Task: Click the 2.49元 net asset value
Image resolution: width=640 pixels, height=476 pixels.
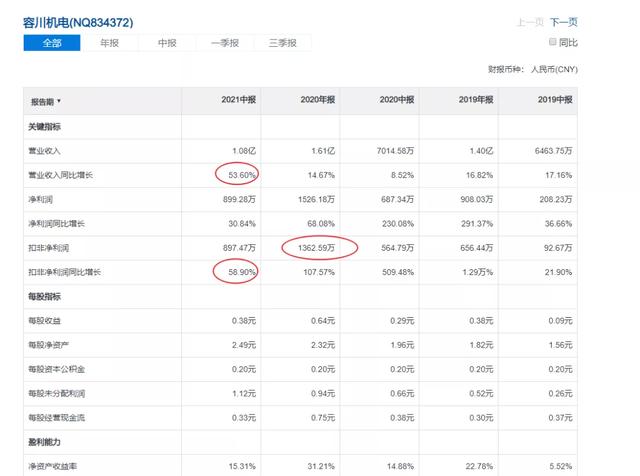Action: point(244,345)
